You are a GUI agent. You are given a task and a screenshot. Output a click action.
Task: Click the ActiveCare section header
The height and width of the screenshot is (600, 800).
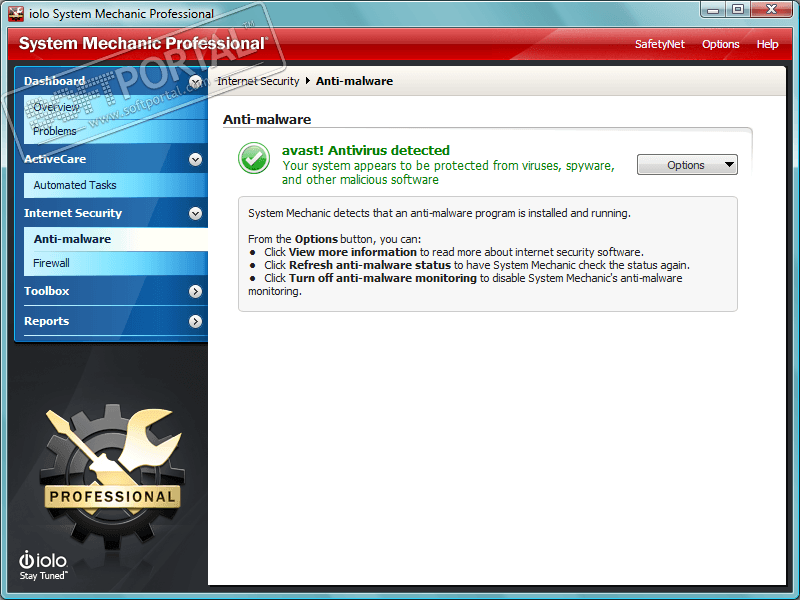pos(55,159)
